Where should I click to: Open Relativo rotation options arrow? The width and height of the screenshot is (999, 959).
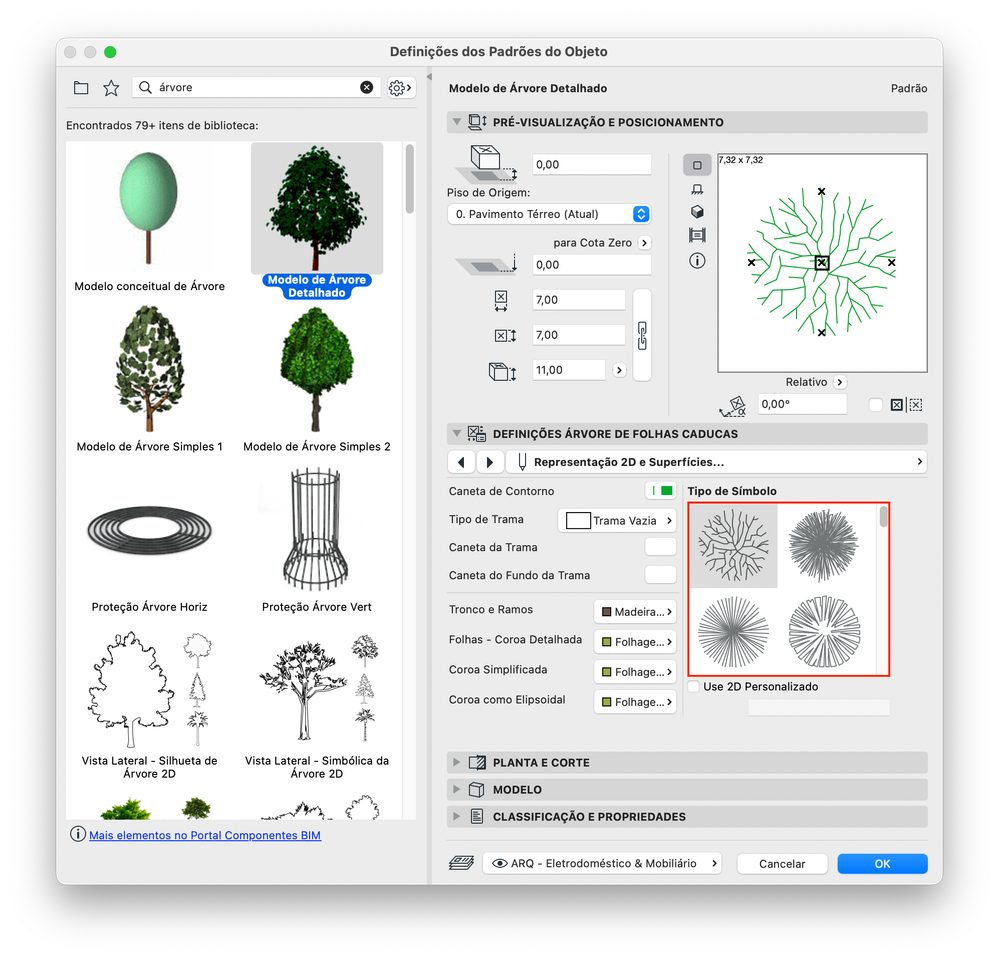840,382
